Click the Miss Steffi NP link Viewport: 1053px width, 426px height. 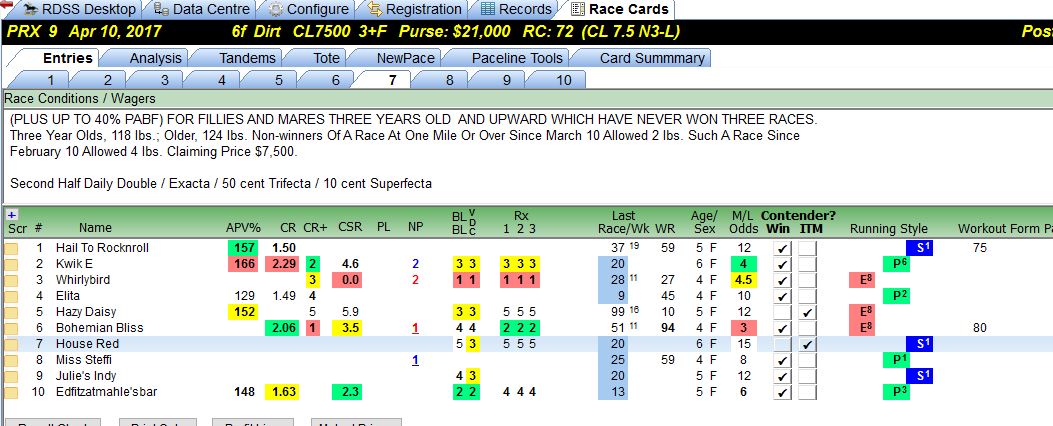pyautogui.click(x=415, y=360)
